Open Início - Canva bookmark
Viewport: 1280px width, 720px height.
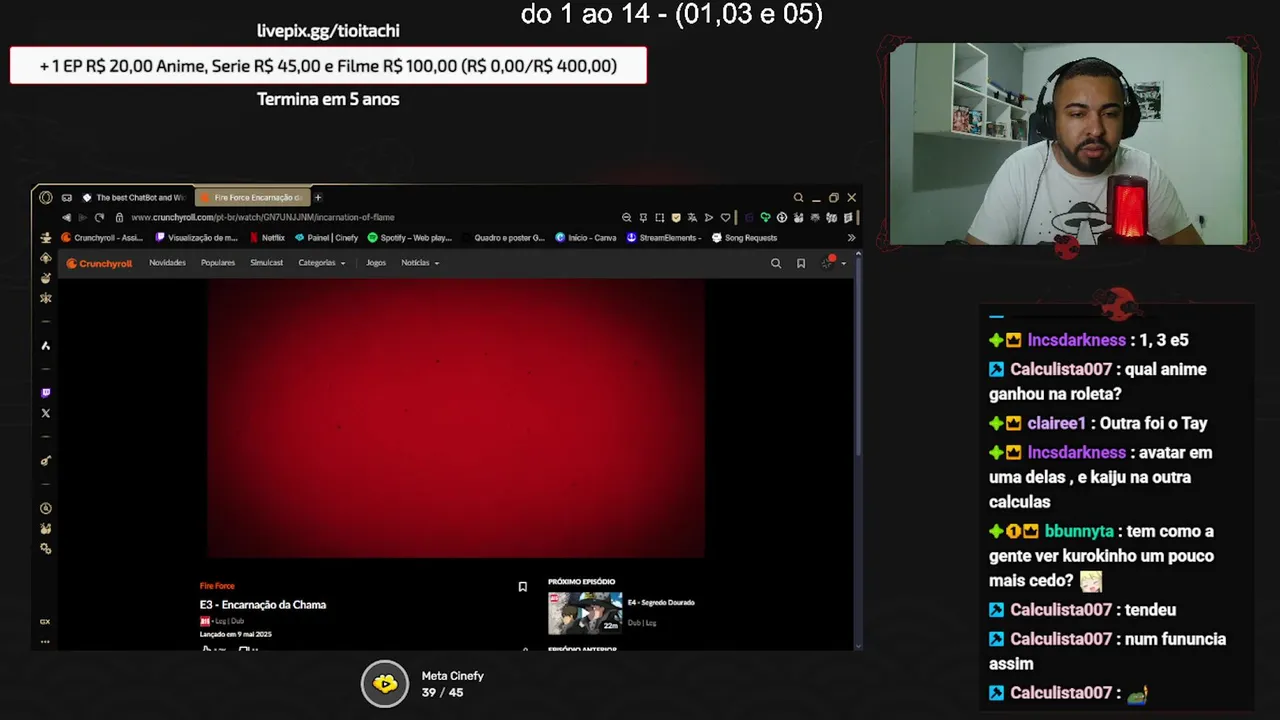586,238
